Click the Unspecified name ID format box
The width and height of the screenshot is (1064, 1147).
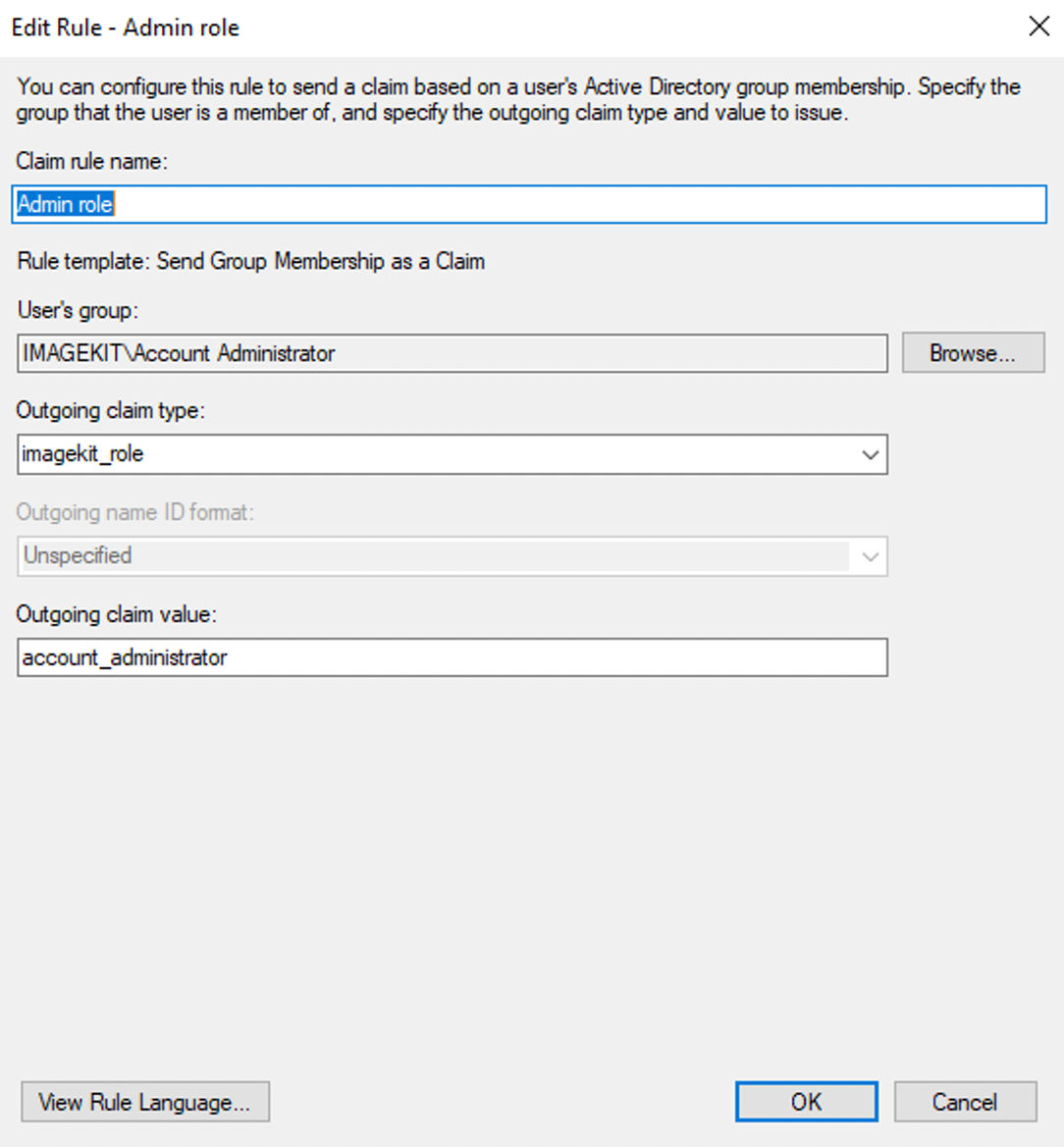452,556
